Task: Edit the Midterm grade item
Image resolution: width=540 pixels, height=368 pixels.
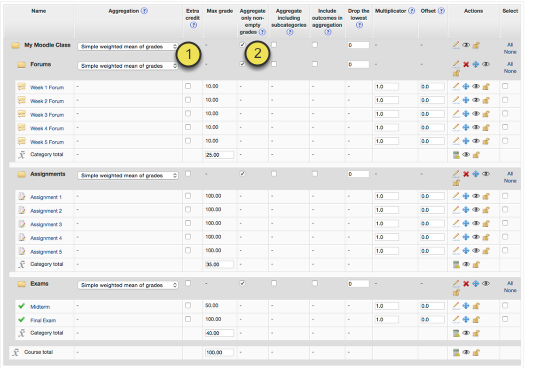Action: [x=456, y=306]
